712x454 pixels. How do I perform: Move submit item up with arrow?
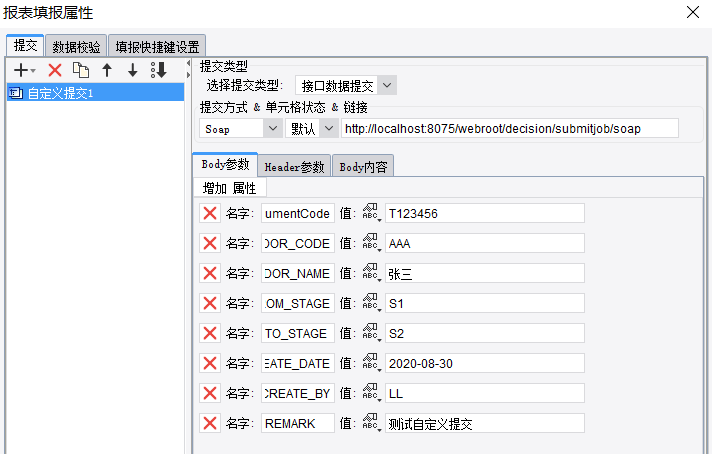(x=107, y=70)
